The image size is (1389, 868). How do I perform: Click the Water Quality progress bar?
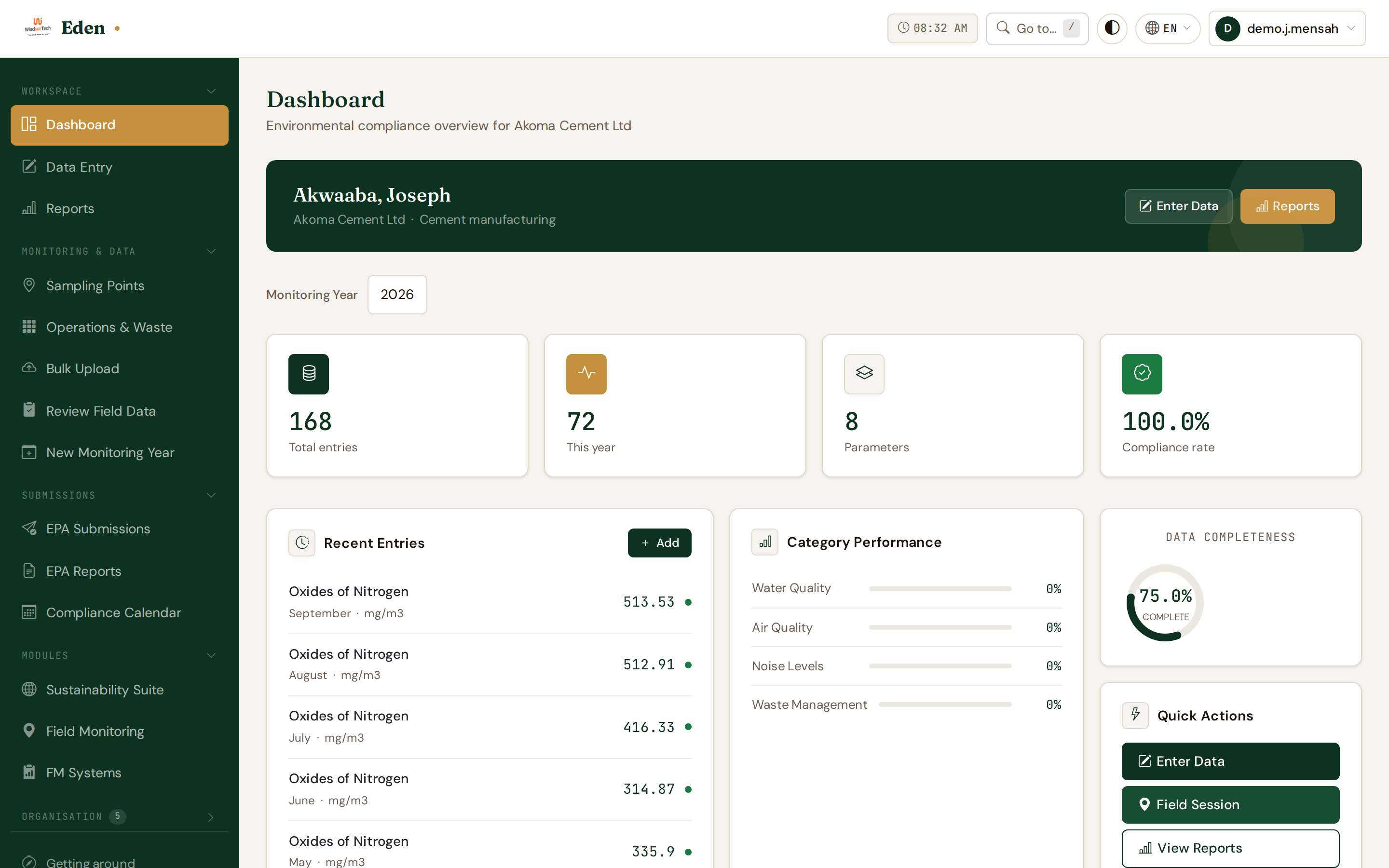(x=940, y=588)
